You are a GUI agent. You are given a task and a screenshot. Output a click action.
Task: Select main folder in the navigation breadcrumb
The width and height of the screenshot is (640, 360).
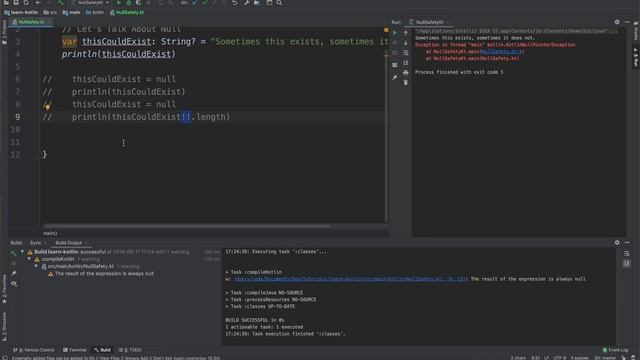[x=71, y=13]
